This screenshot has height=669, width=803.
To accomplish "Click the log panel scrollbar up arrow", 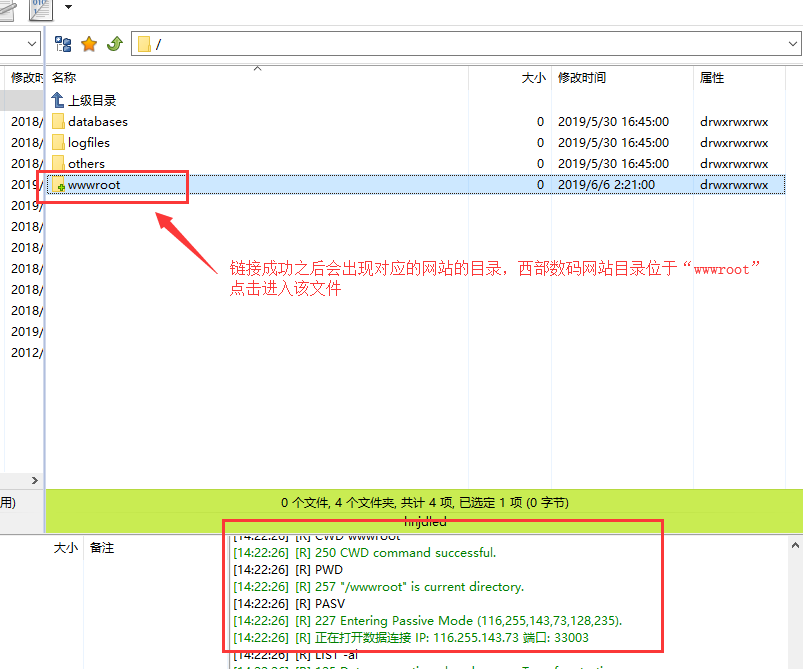I will pyautogui.click(x=794, y=545).
